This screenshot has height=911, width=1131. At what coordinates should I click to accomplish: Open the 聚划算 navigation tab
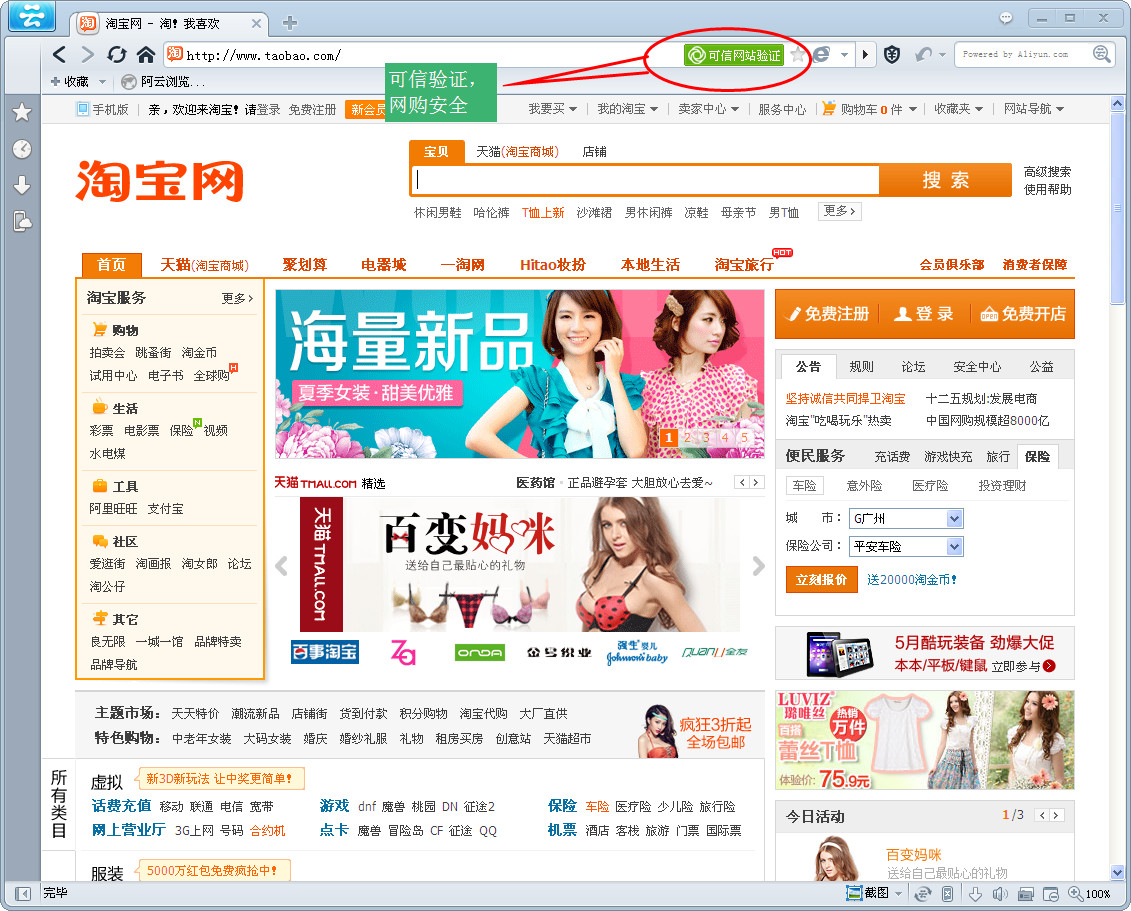click(304, 265)
